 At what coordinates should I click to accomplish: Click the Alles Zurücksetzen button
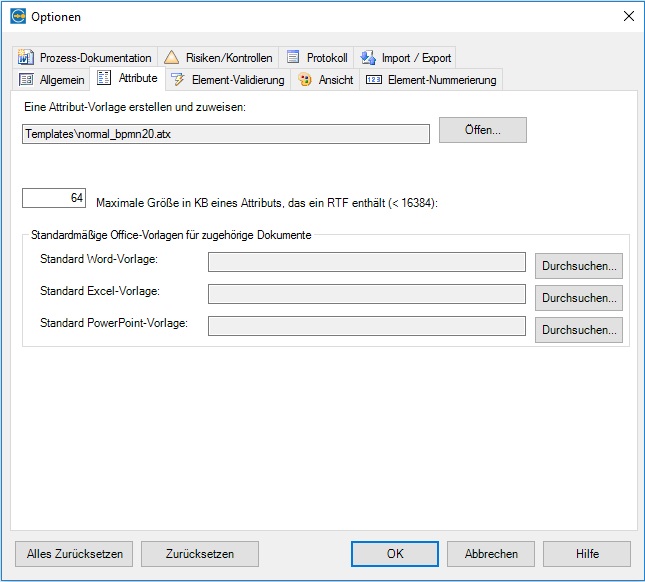tap(74, 554)
